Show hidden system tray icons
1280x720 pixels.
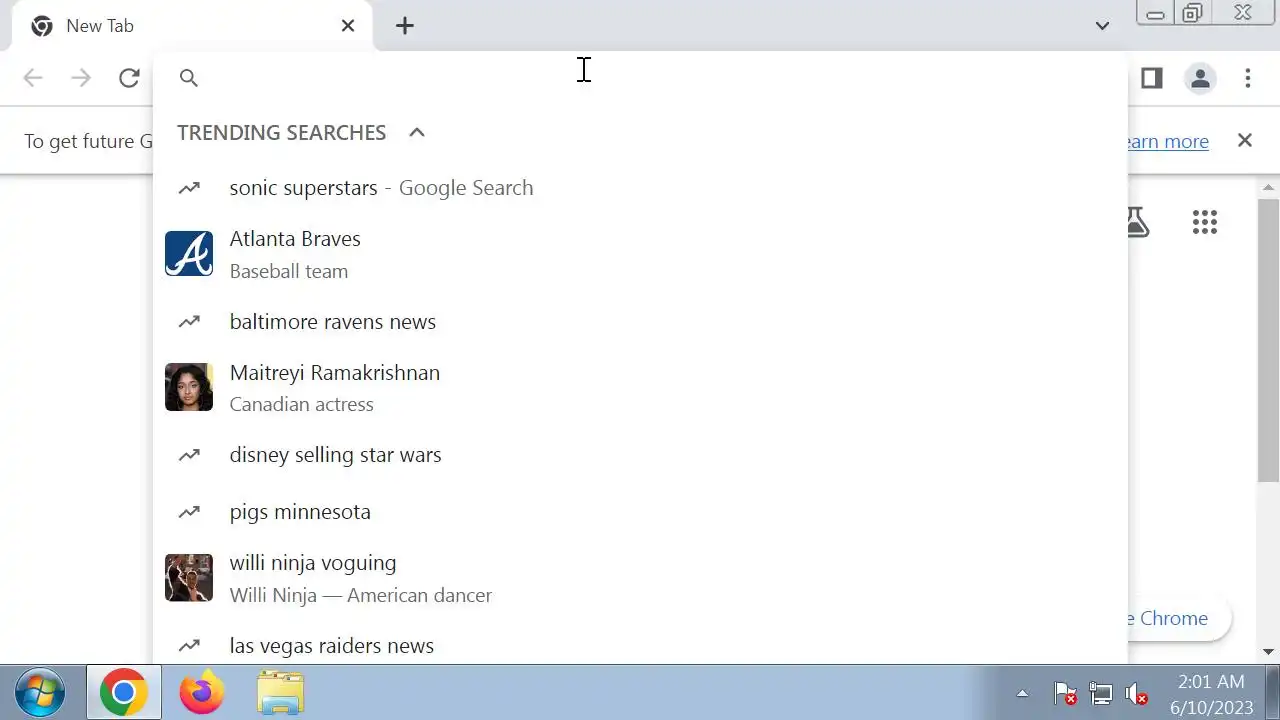pyautogui.click(x=1022, y=693)
